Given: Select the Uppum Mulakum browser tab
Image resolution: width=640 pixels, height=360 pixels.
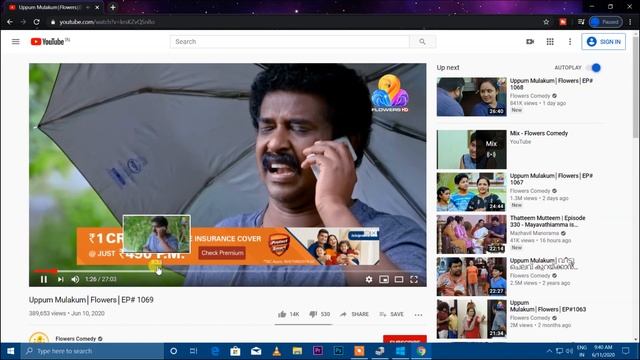Looking at the screenshot, I should click(x=53, y=7).
